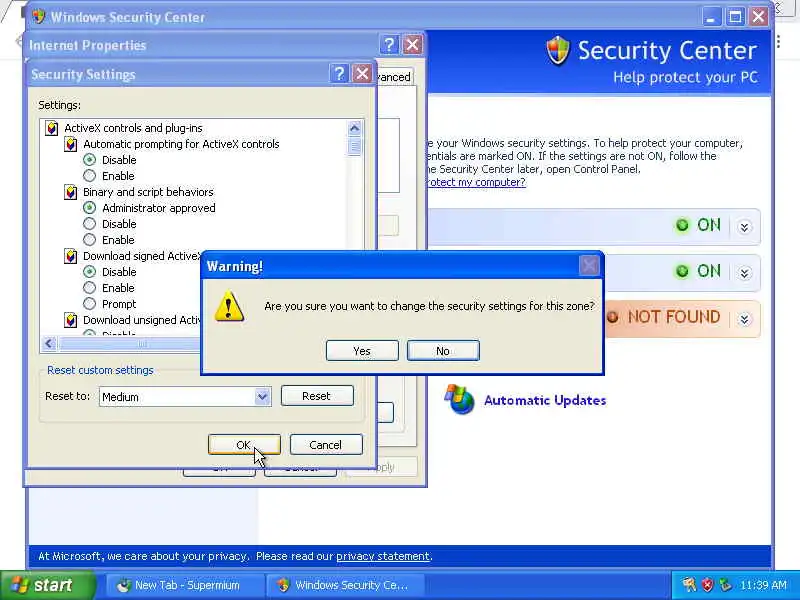Click the red security shield tray icon
Screen dimensions: 800x600
tap(707, 585)
